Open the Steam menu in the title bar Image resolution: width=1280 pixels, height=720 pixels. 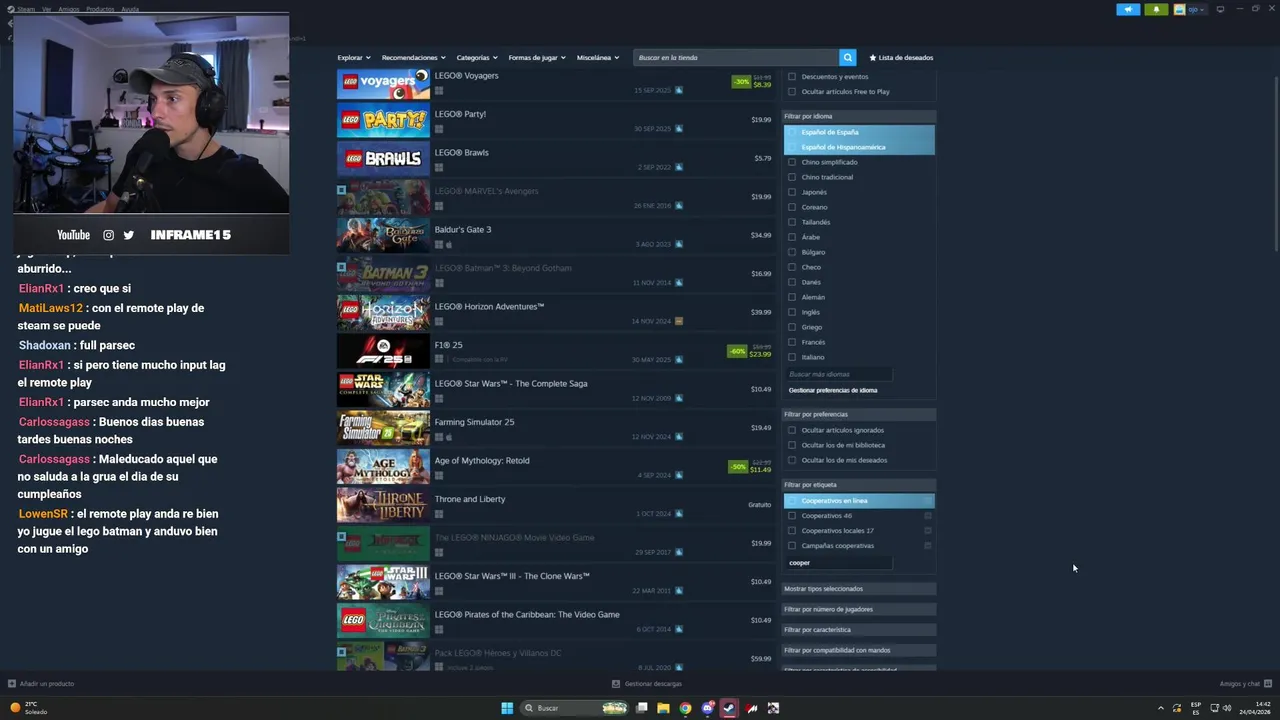tap(25, 9)
